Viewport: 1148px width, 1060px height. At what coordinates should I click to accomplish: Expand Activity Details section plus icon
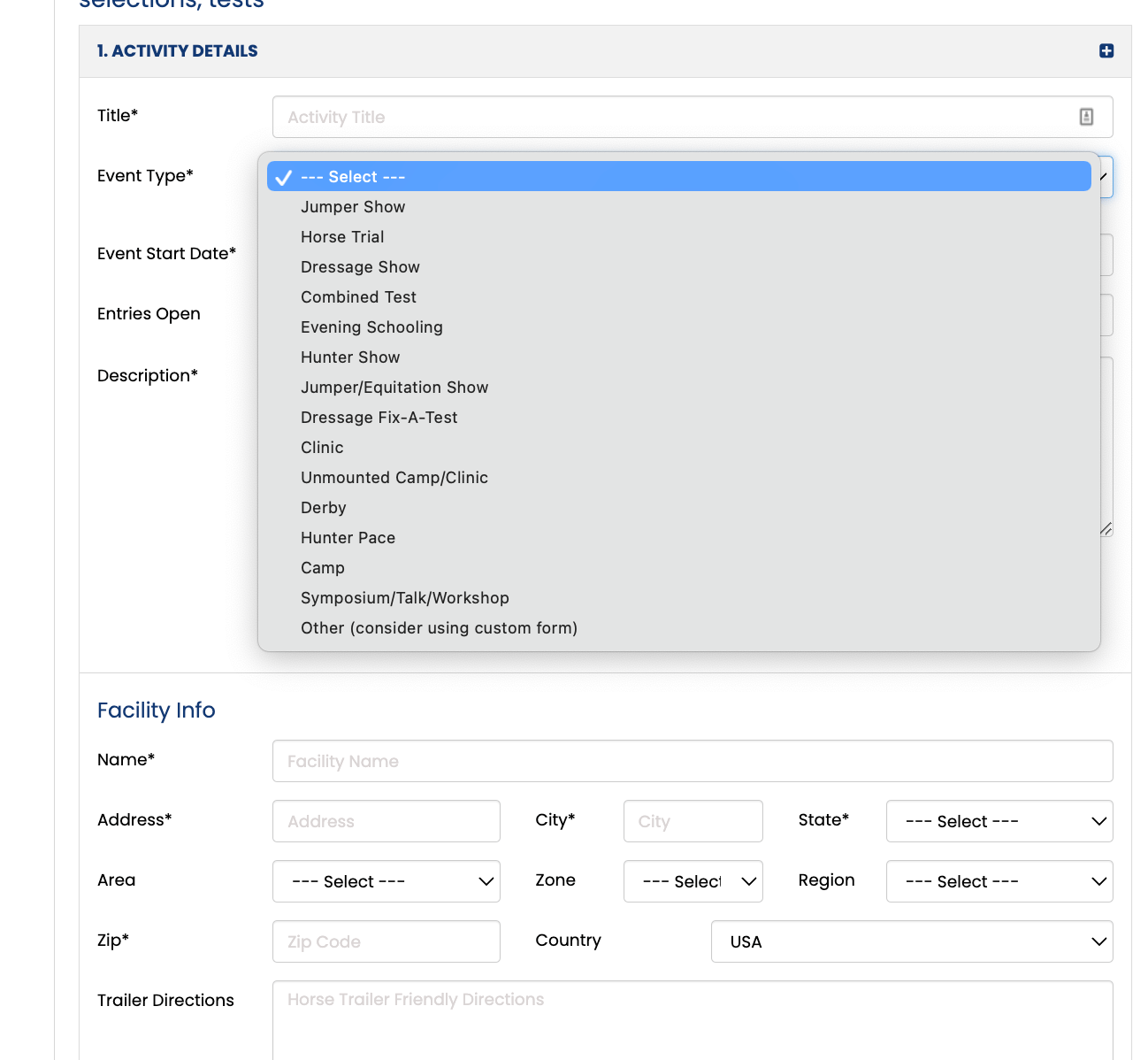(x=1106, y=51)
